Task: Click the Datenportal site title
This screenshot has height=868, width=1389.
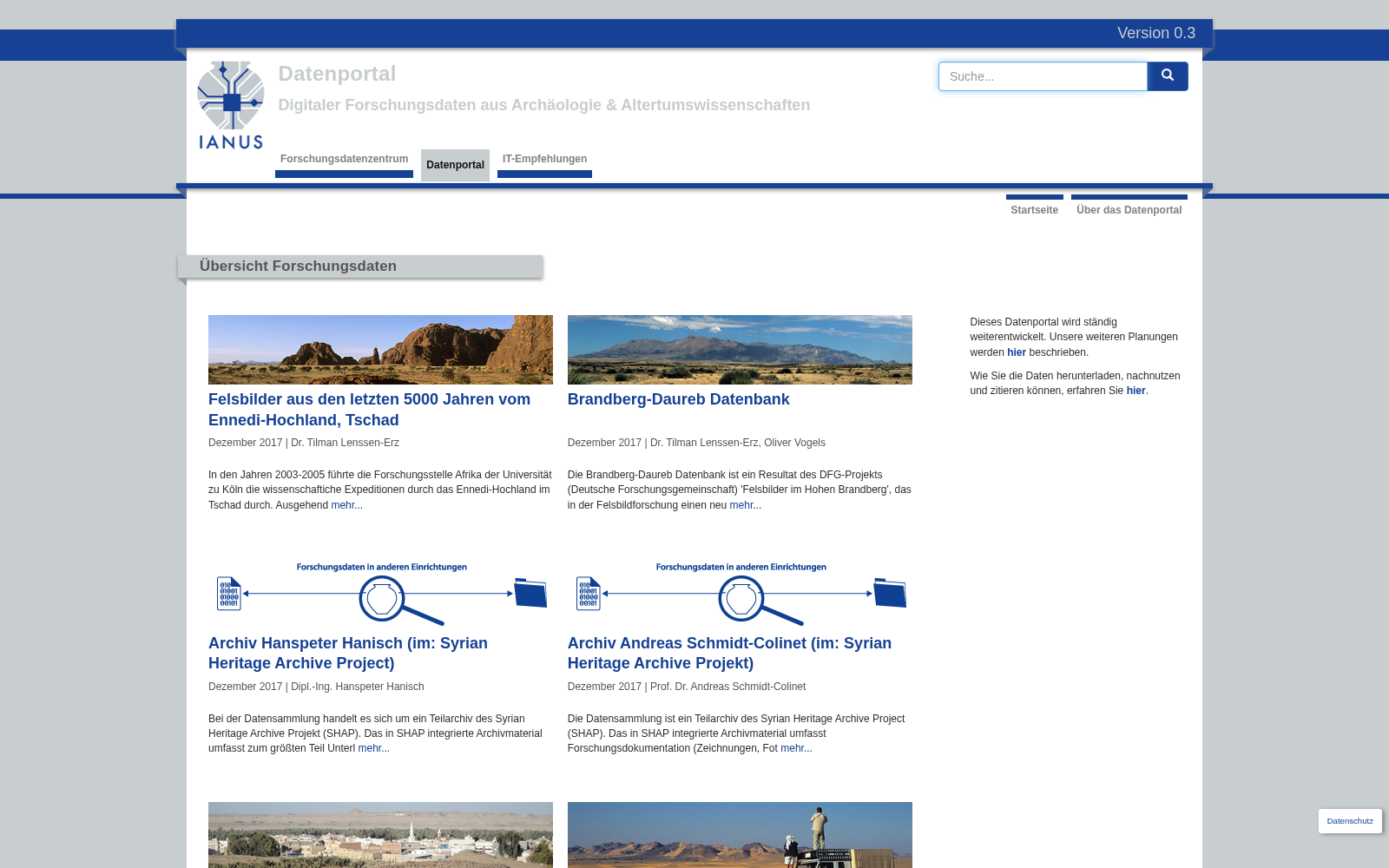Action: (x=337, y=74)
